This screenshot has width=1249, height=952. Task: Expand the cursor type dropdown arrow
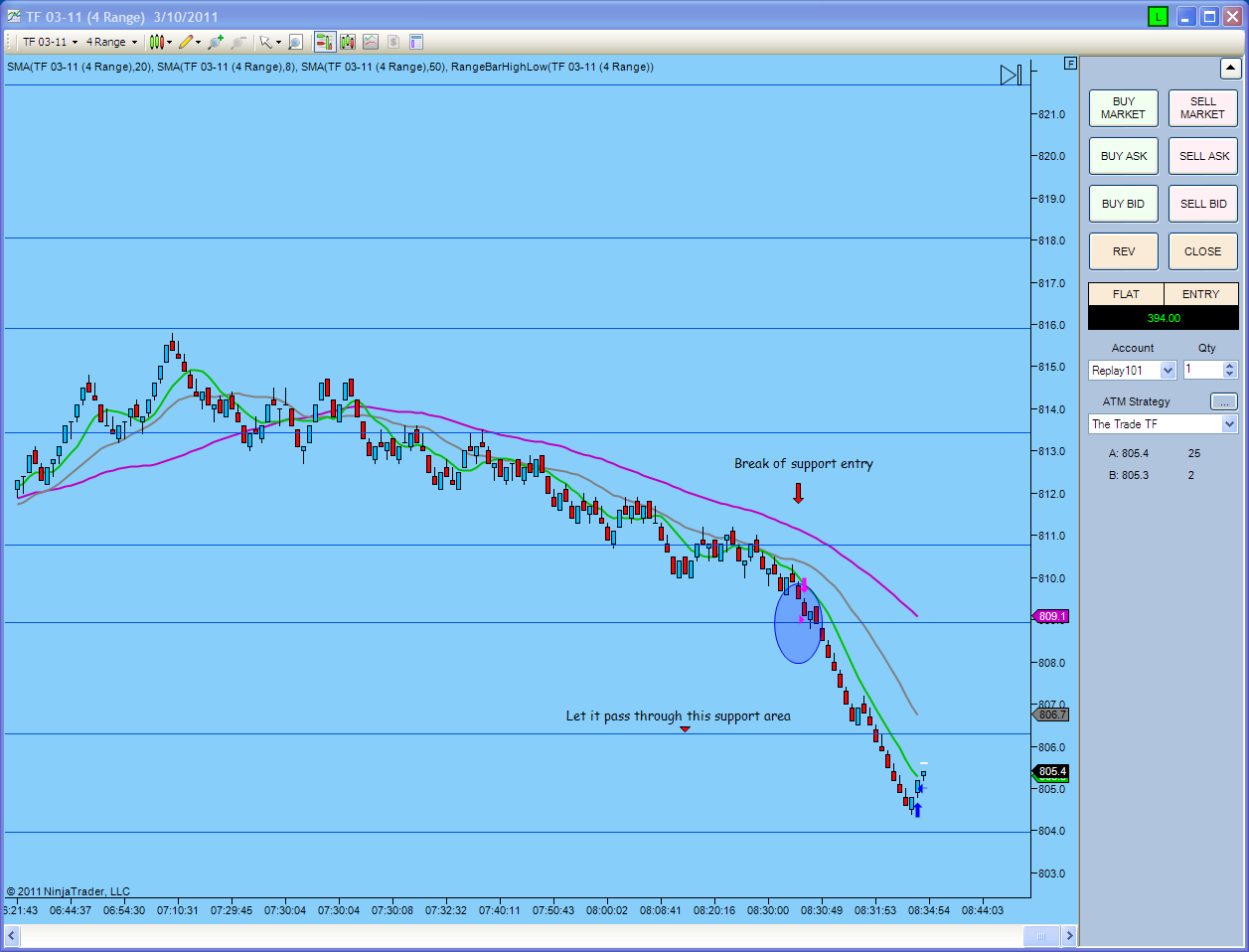[278, 42]
